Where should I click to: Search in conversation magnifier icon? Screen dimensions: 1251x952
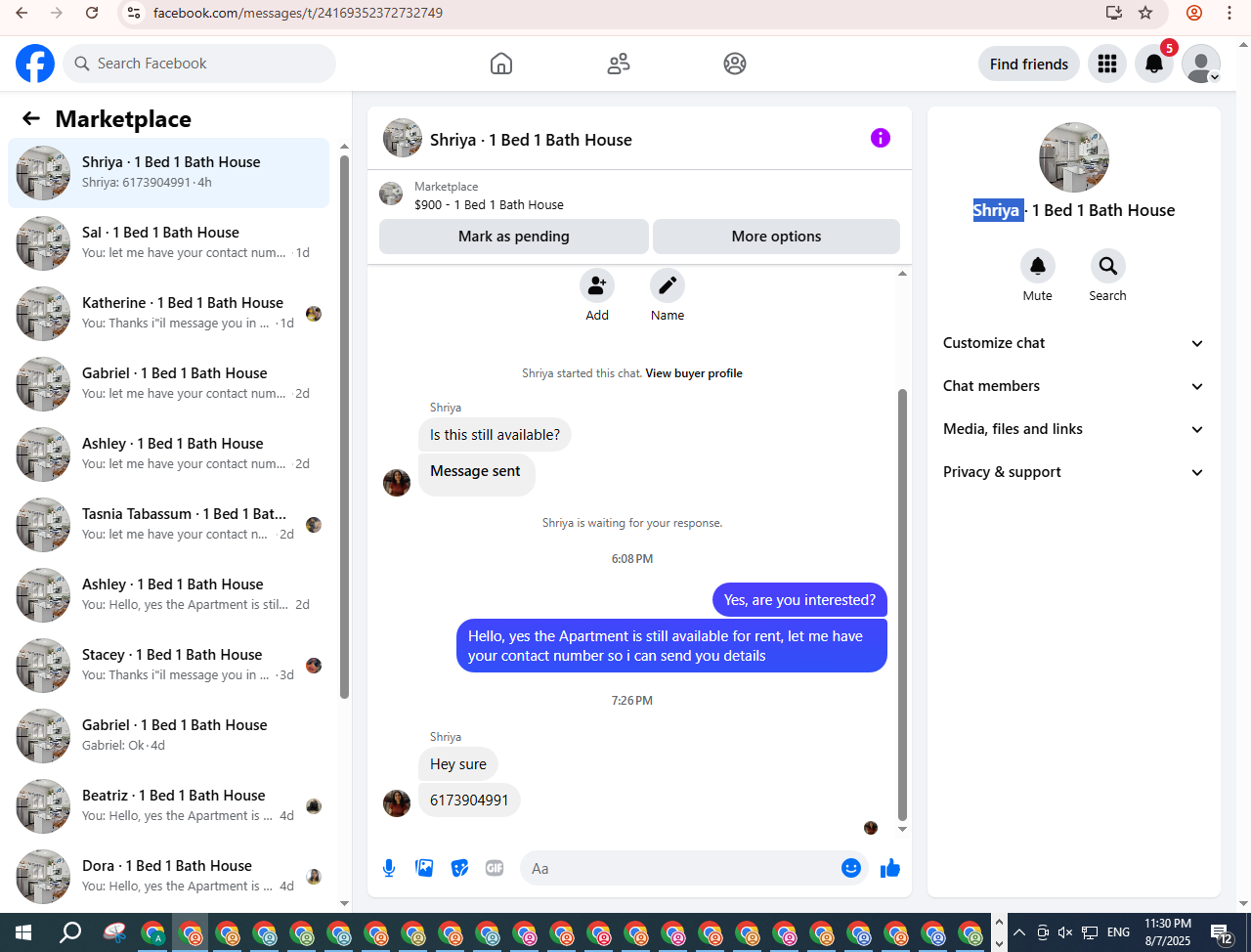(x=1108, y=266)
